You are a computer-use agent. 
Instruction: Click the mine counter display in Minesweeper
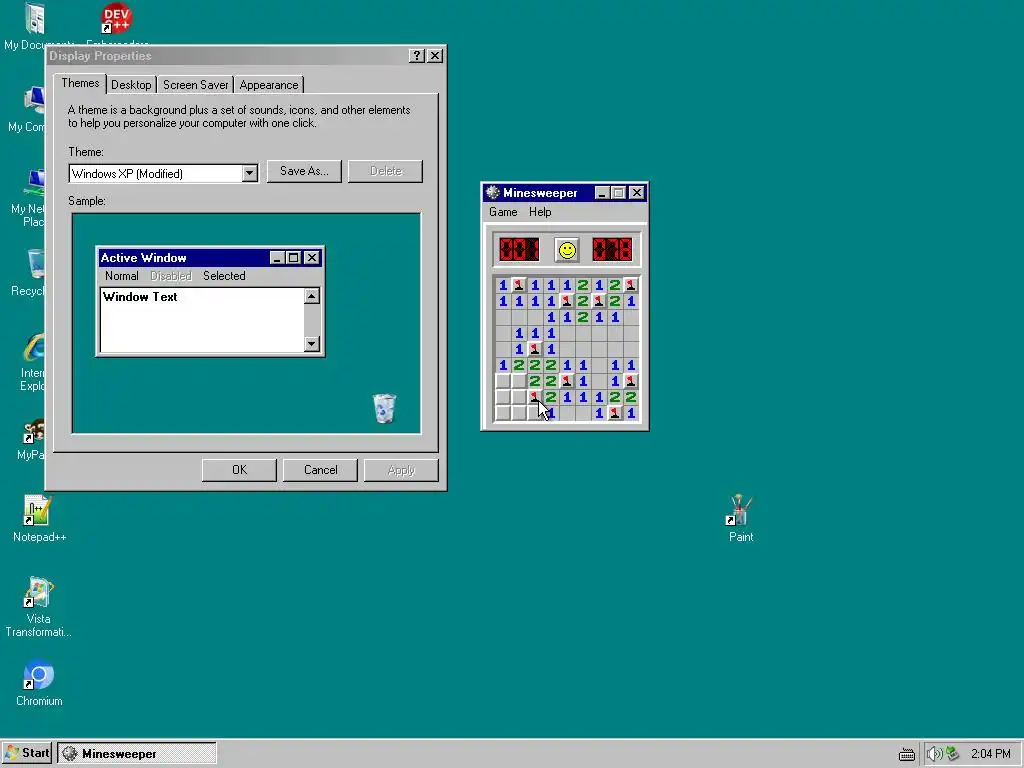(x=519, y=249)
